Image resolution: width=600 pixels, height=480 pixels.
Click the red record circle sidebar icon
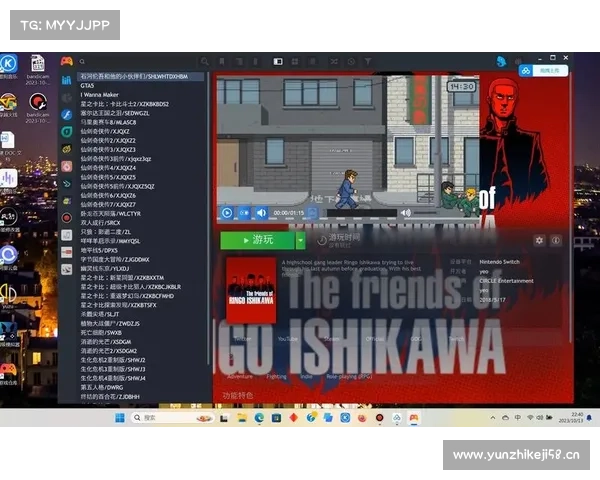pos(67,218)
